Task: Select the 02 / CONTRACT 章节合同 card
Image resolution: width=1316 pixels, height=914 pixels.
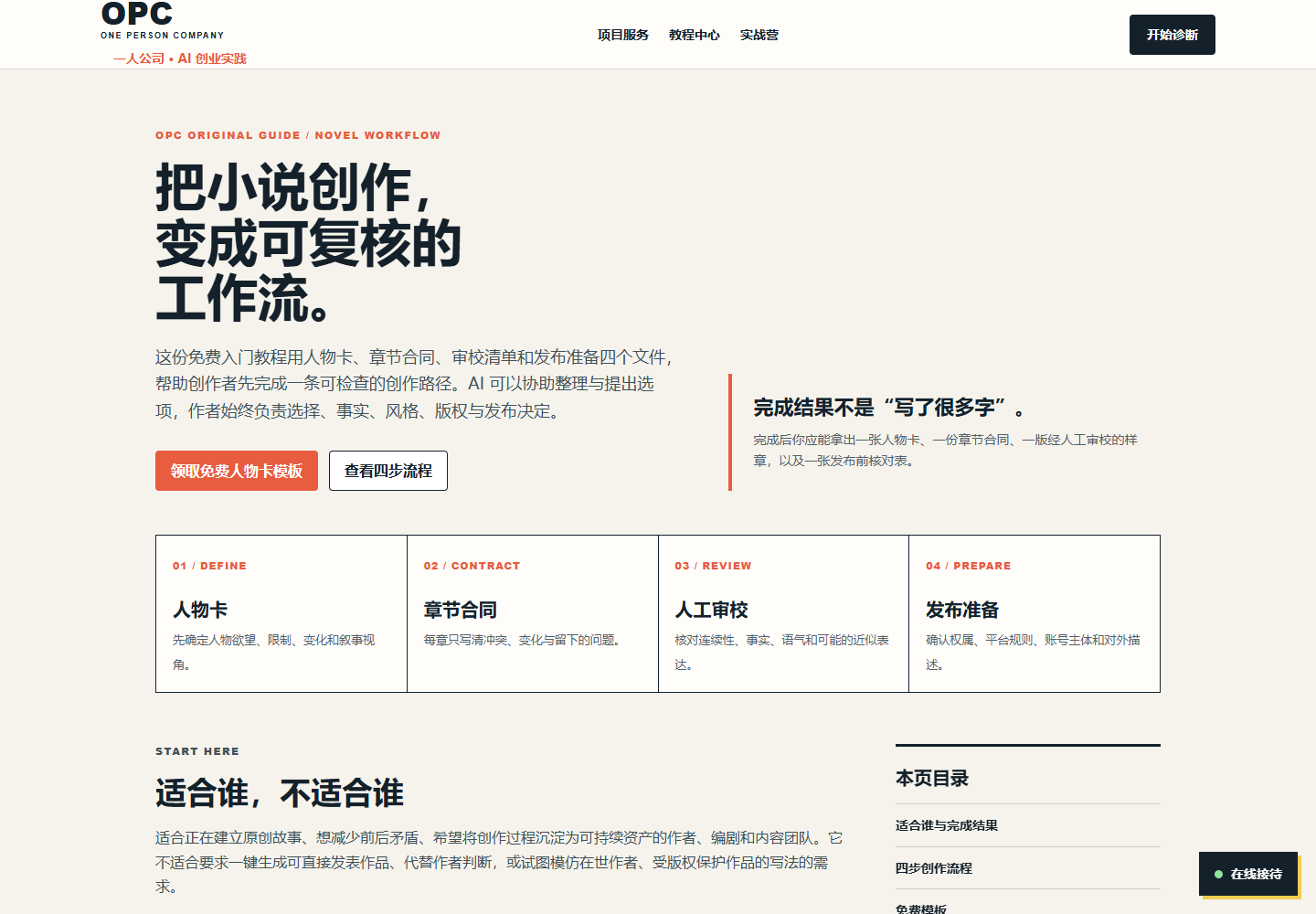Action: pyautogui.click(x=533, y=613)
